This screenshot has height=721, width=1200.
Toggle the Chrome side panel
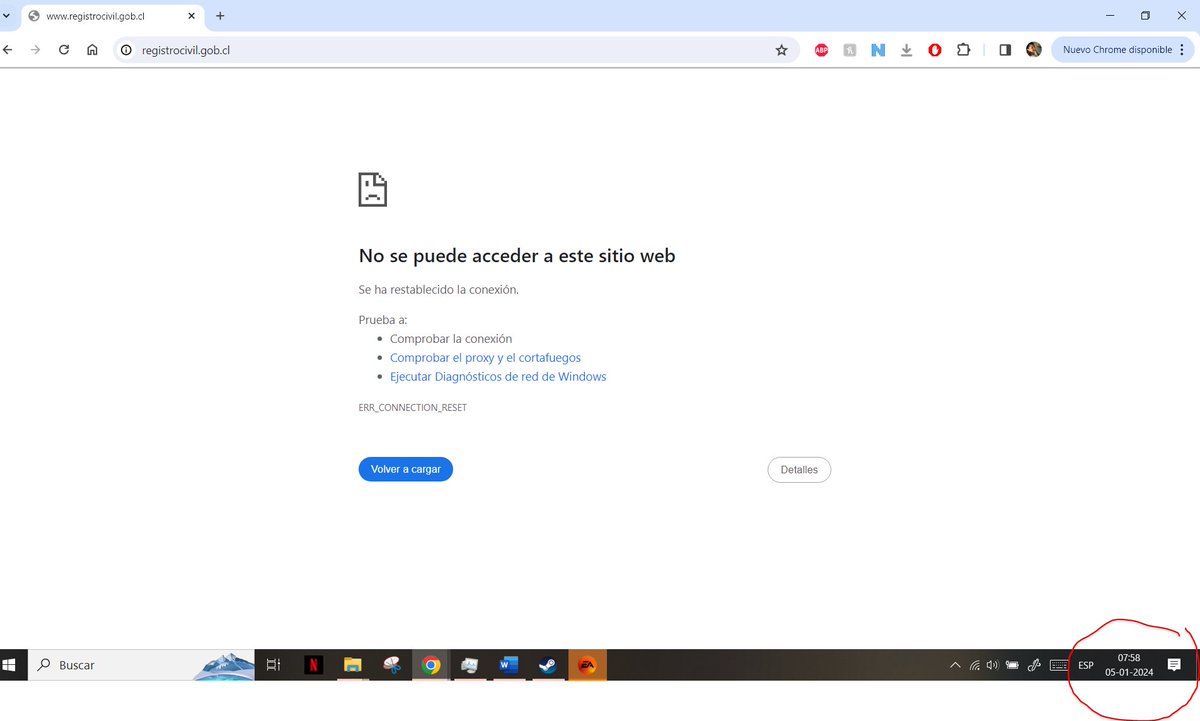(x=1005, y=49)
